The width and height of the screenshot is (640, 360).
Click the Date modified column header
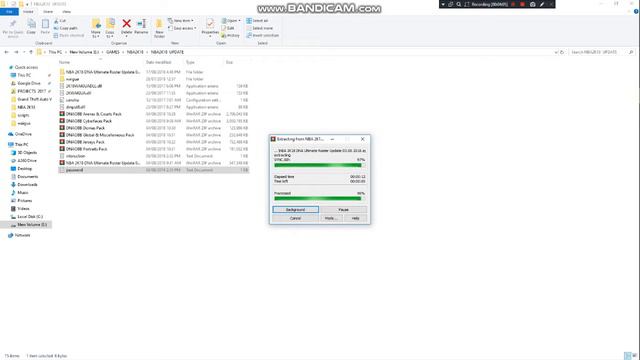click(x=158, y=62)
